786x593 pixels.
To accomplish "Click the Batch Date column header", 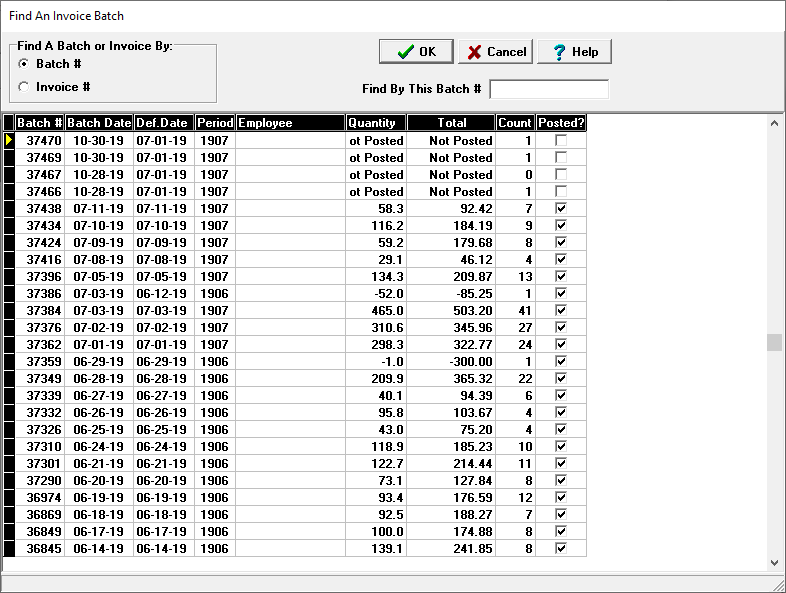I will tap(99, 123).
